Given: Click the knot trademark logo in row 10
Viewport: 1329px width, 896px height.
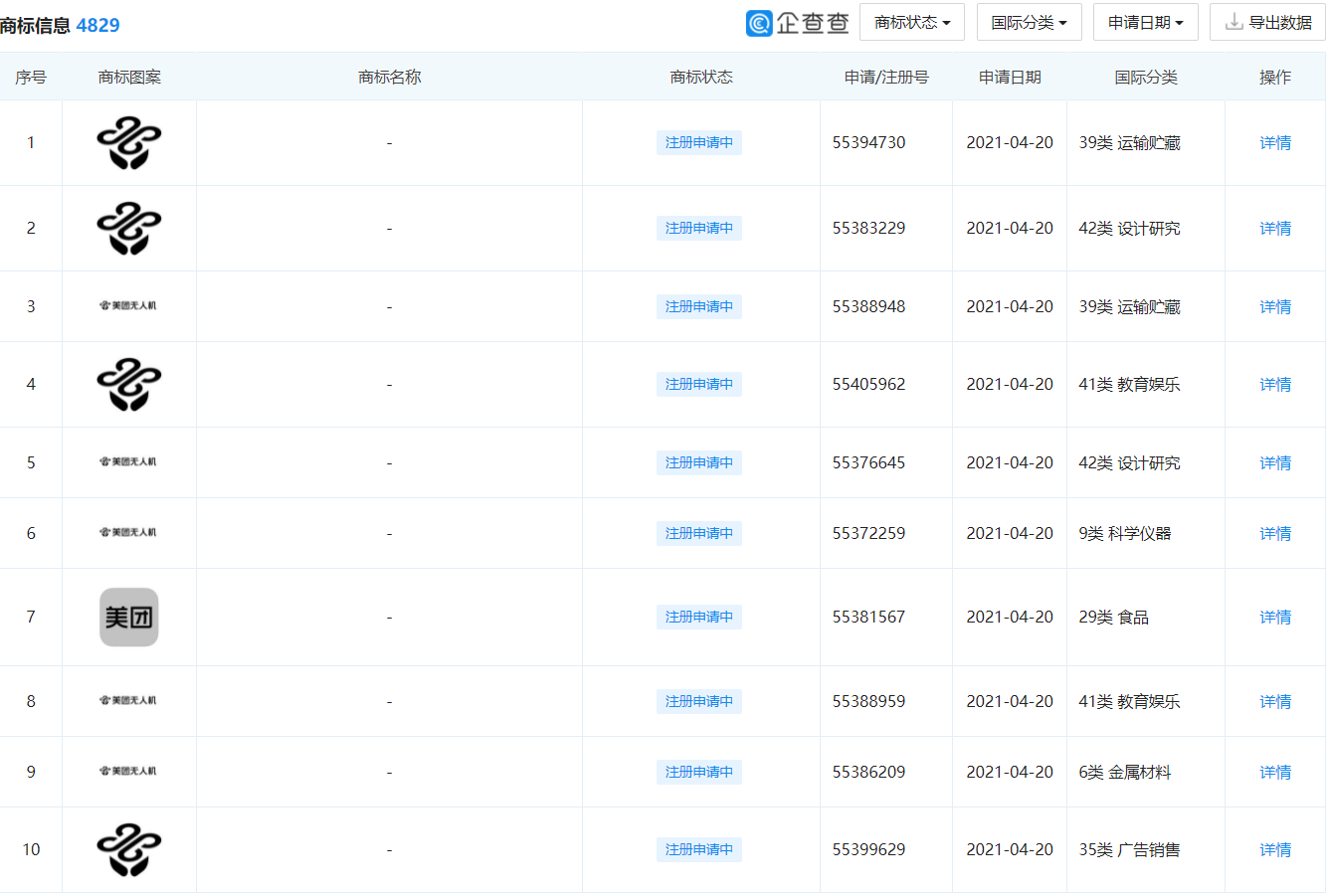Looking at the screenshot, I should [128, 849].
